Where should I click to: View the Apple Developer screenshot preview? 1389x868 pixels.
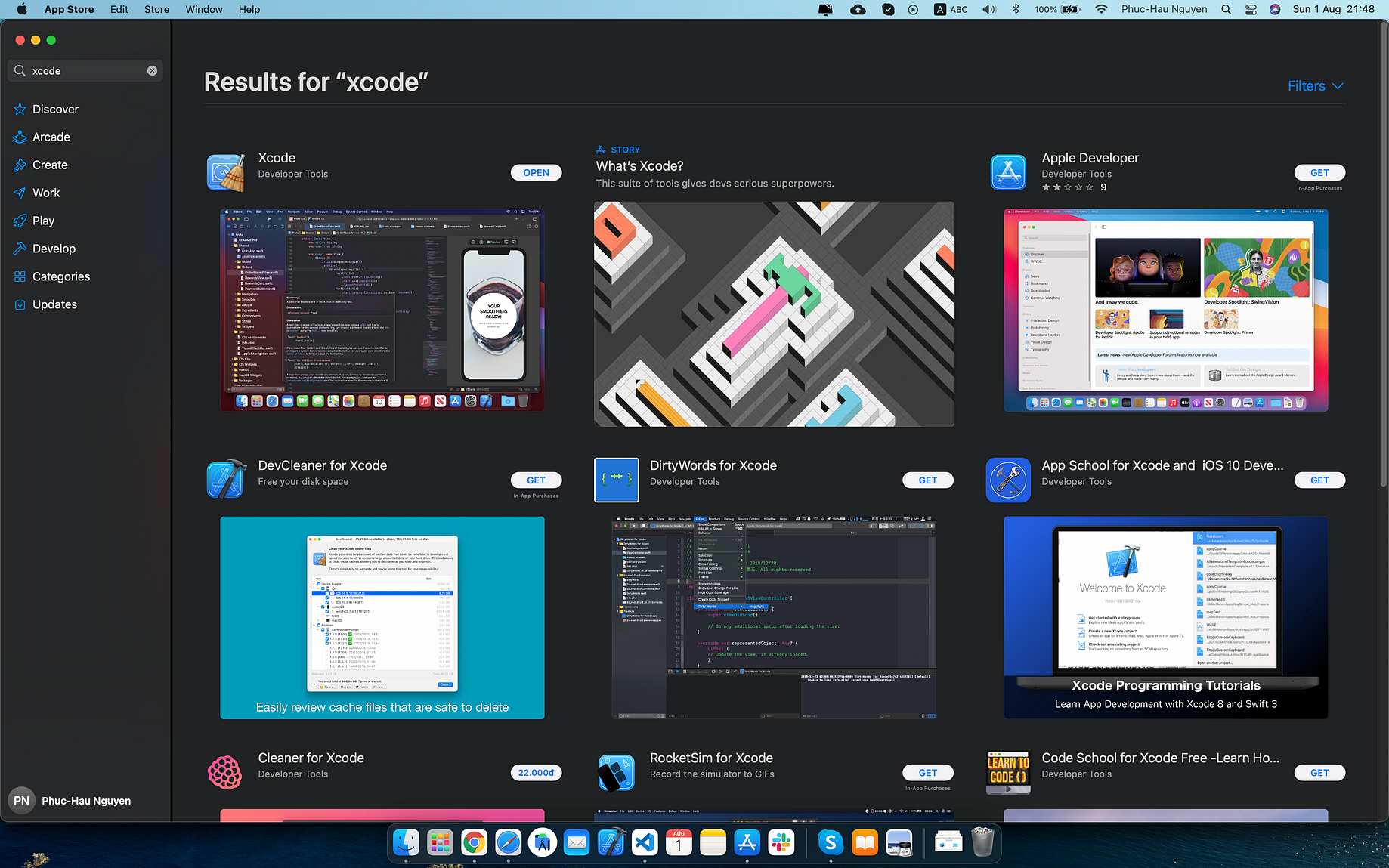(x=1165, y=310)
